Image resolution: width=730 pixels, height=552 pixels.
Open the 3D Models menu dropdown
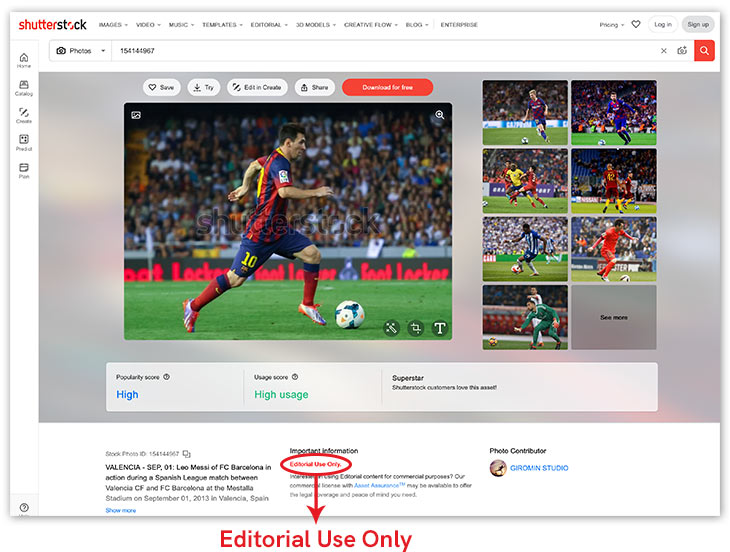316,25
